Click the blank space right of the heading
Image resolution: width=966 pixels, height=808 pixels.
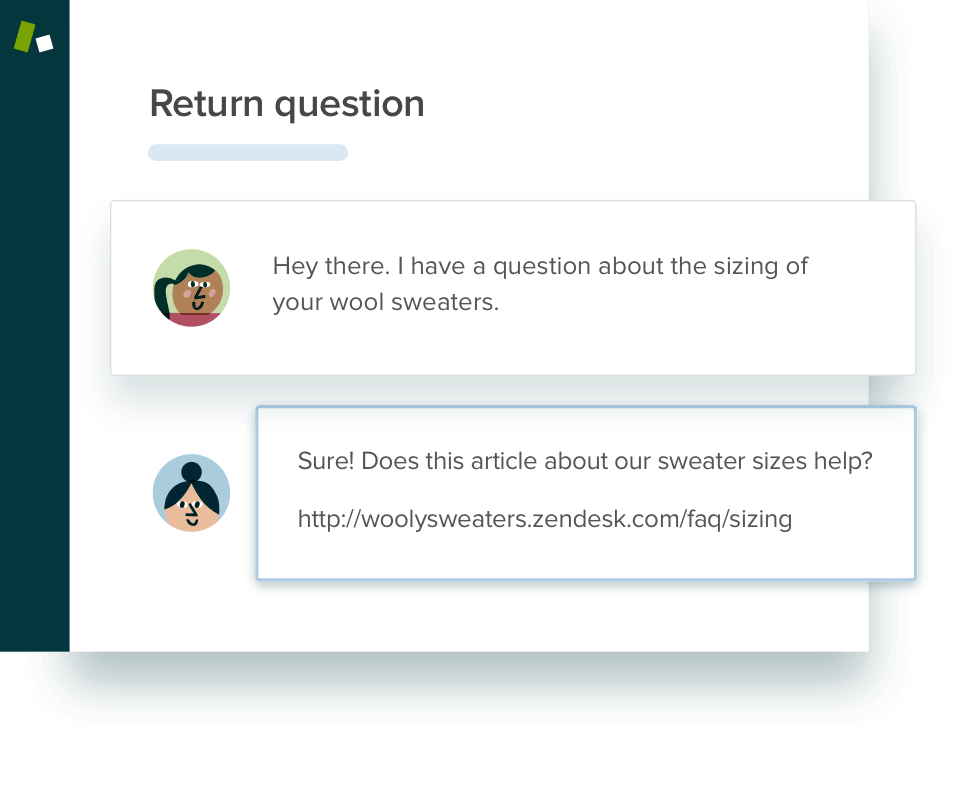click(640, 104)
